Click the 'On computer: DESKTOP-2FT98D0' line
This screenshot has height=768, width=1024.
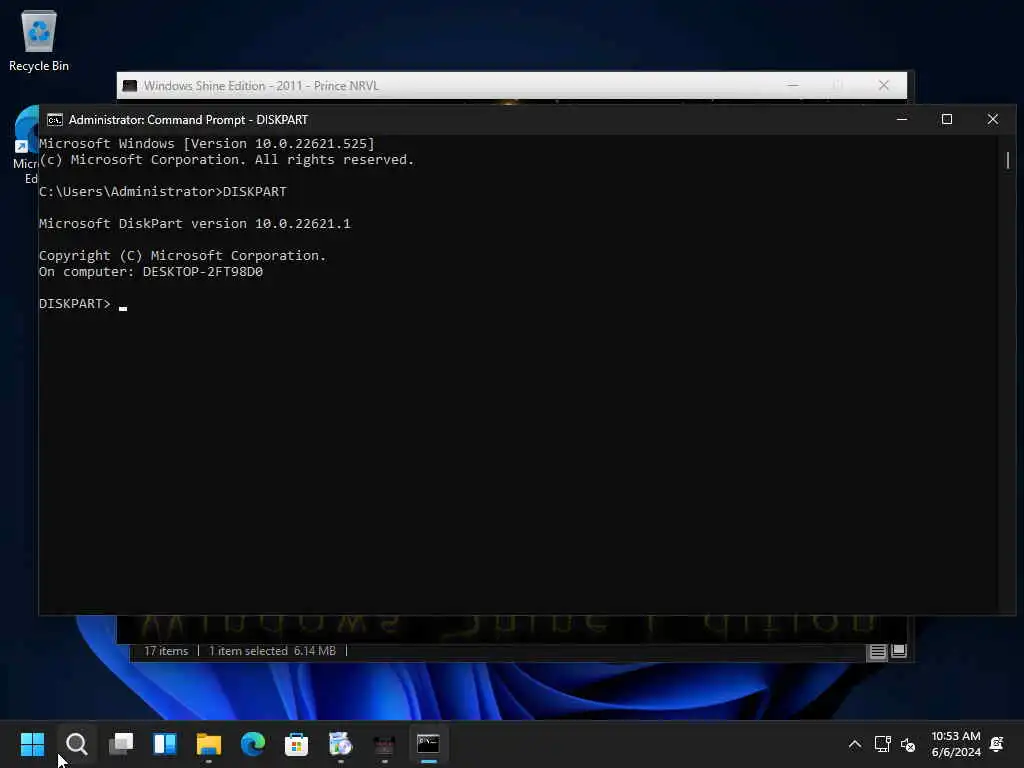(x=151, y=272)
